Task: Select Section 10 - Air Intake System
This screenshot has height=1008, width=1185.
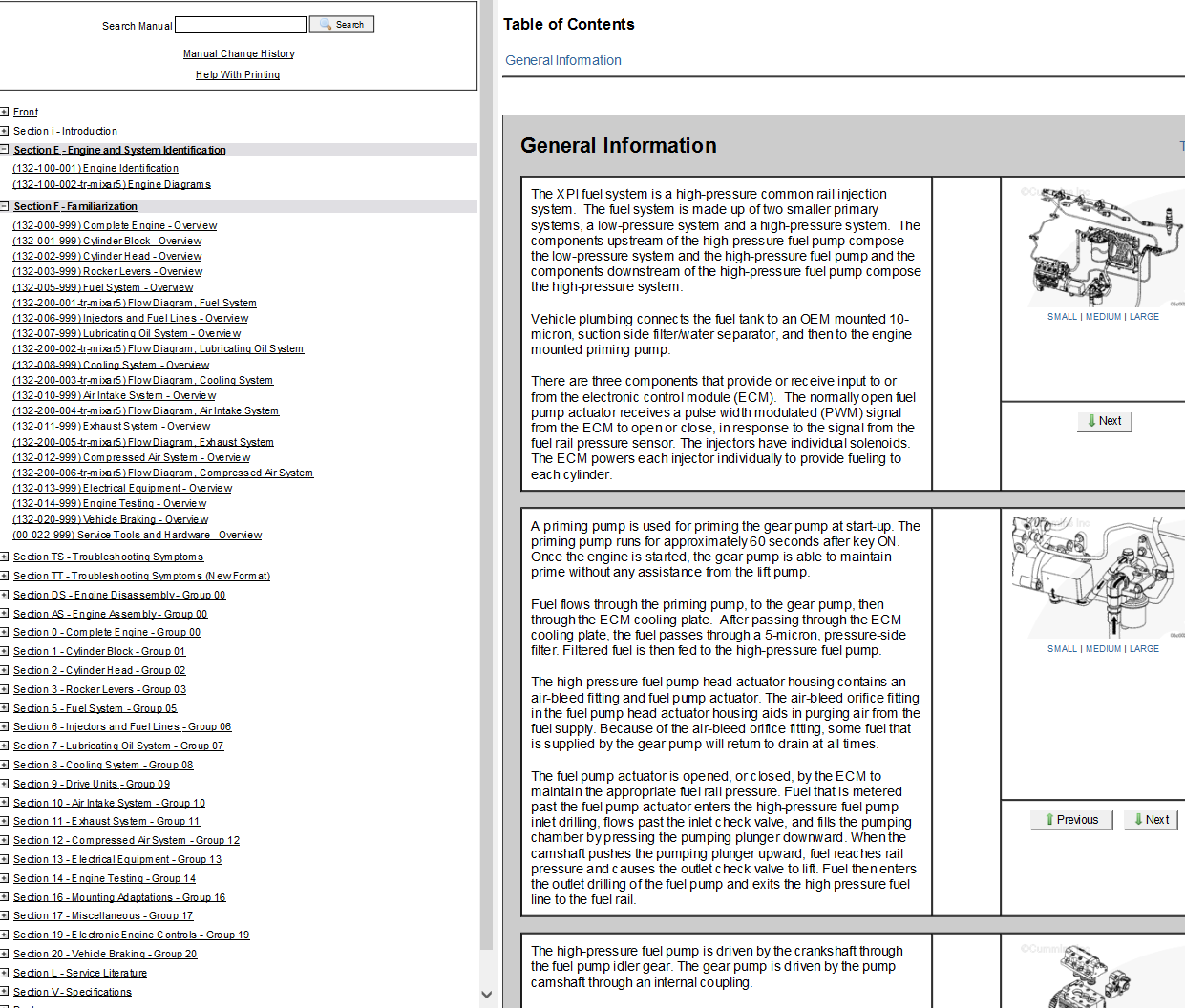Action: pos(109,804)
